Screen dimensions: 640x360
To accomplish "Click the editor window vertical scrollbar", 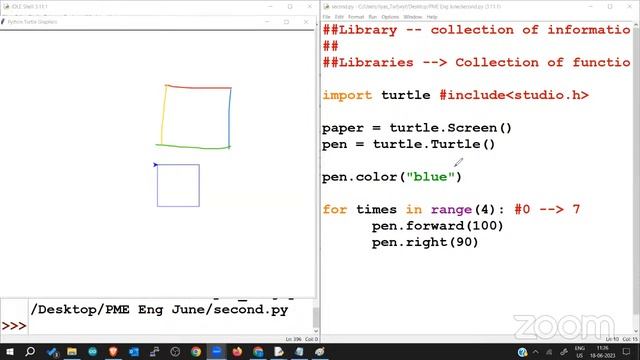I will tap(636, 178).
